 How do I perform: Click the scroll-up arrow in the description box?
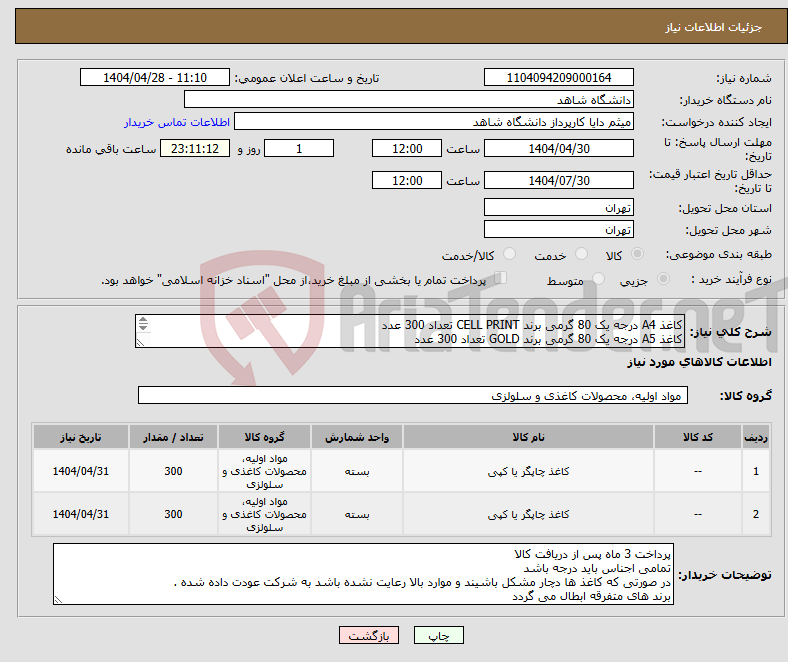(143, 320)
